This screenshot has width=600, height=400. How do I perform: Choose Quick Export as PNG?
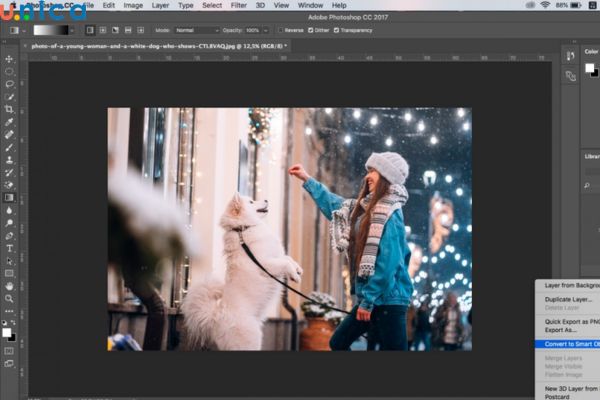pyautogui.click(x=567, y=322)
